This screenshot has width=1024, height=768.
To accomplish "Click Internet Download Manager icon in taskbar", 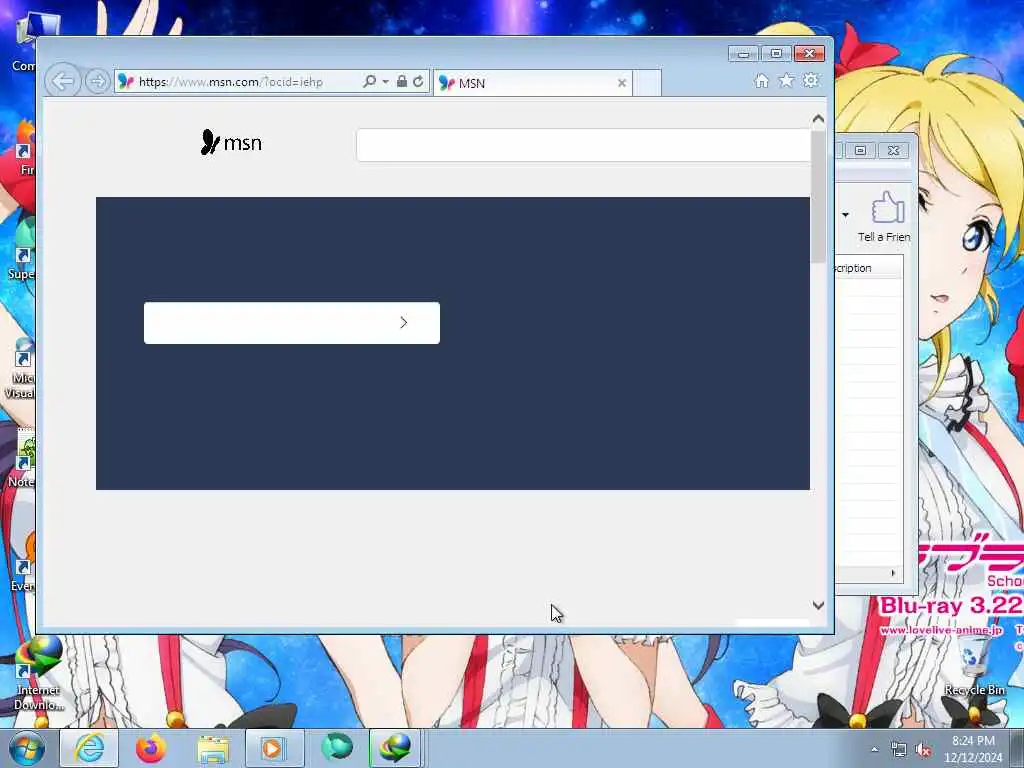I will (396, 748).
